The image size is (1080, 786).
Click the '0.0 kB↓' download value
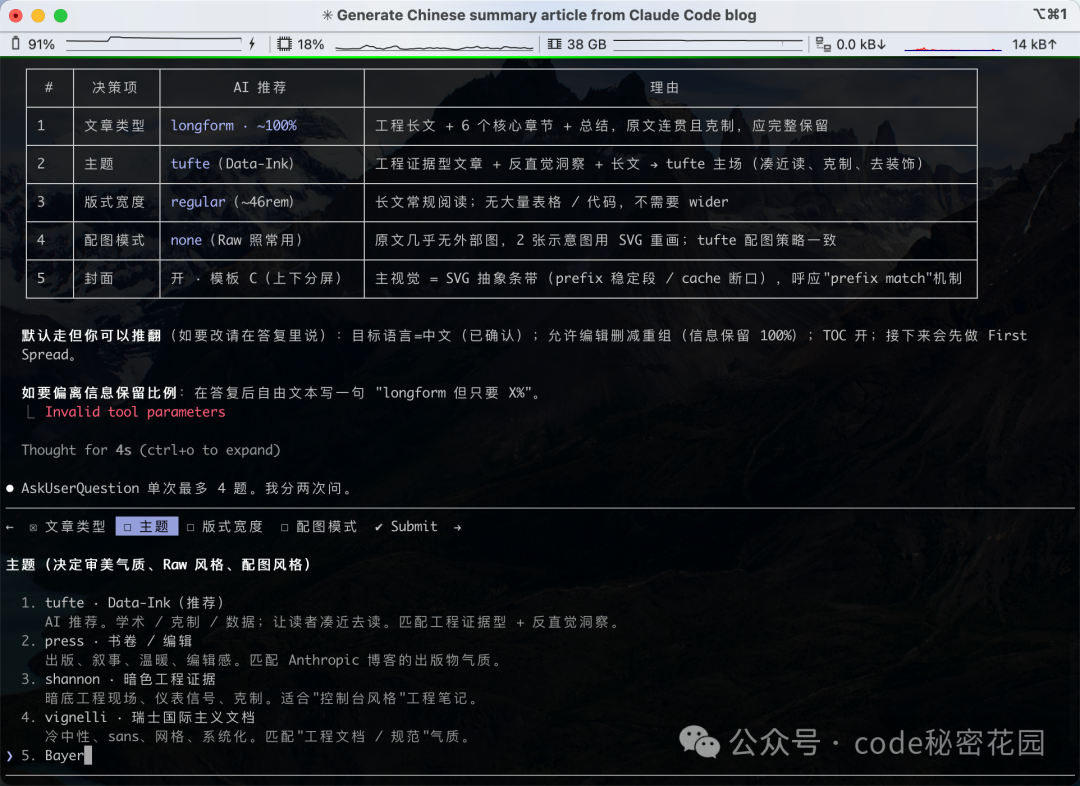pos(861,44)
